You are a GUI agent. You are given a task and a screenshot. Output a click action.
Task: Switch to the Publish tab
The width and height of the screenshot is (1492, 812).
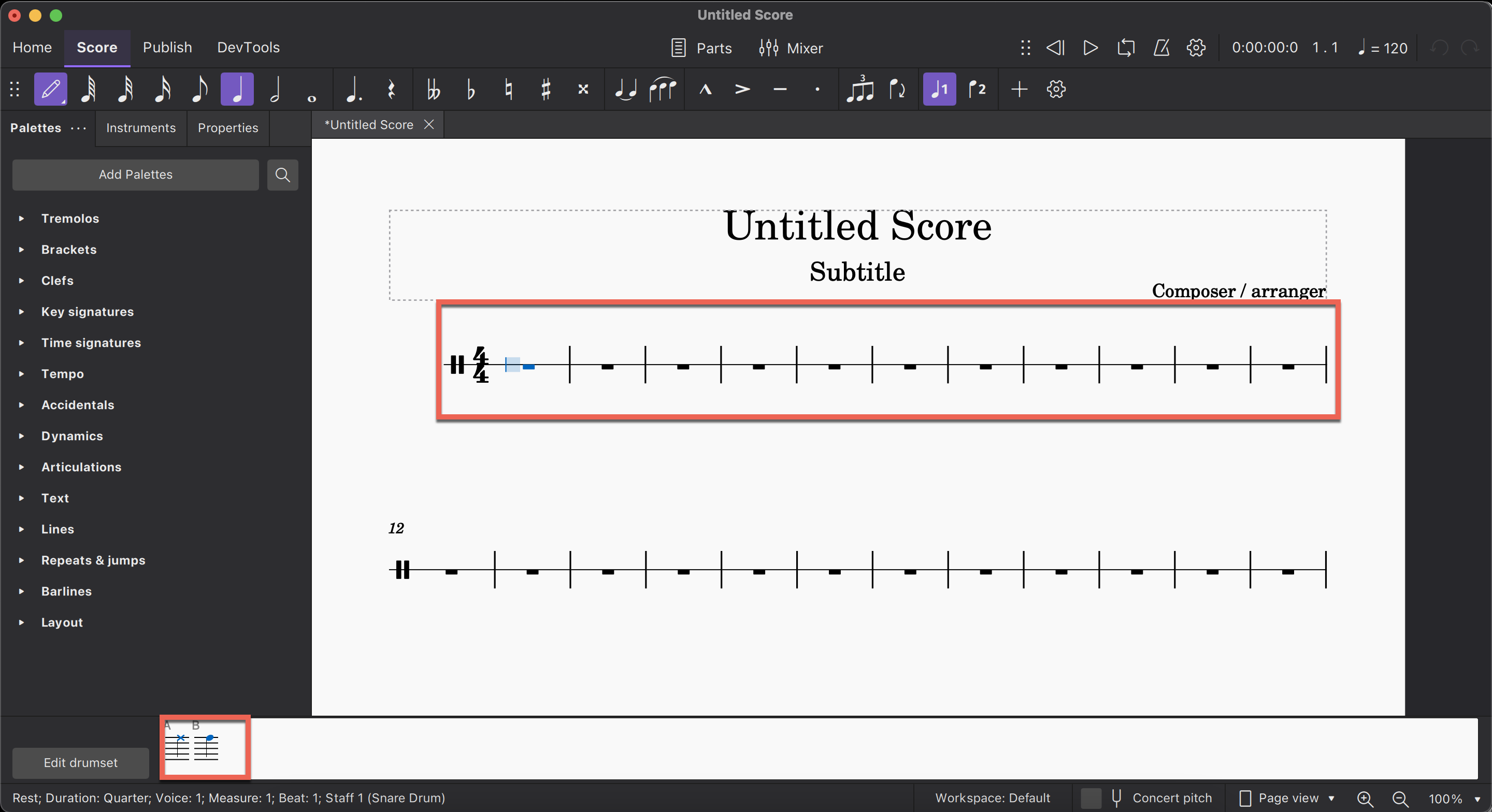coord(167,48)
